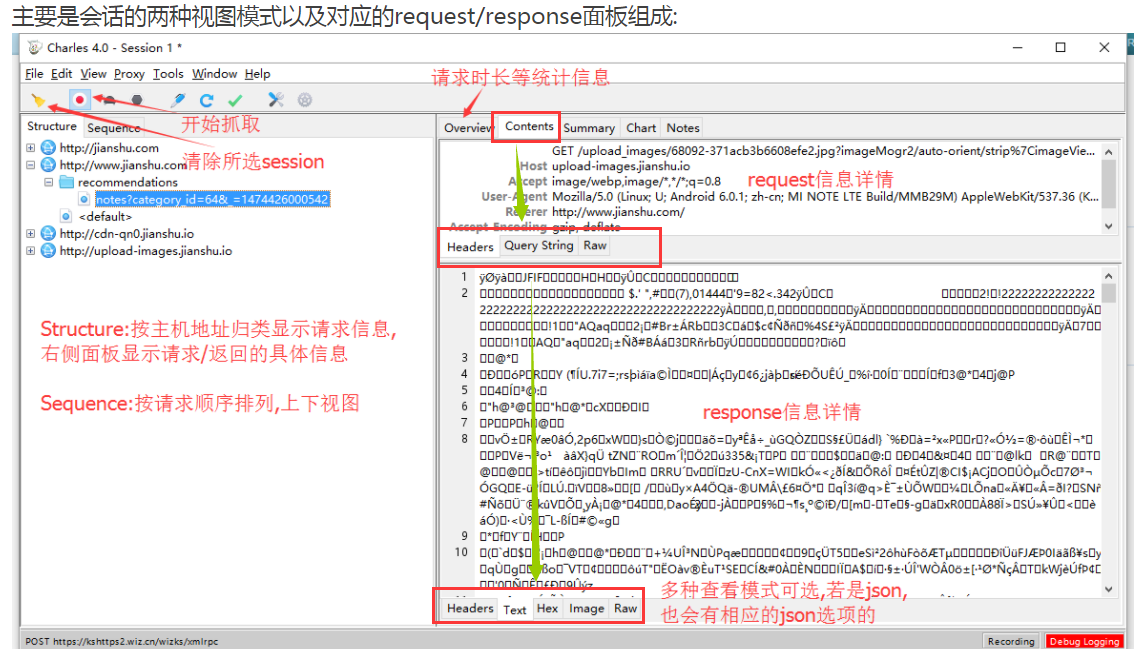Click the green Validate checkmark icon
This screenshot has width=1139, height=649.
pyautogui.click(x=235, y=100)
